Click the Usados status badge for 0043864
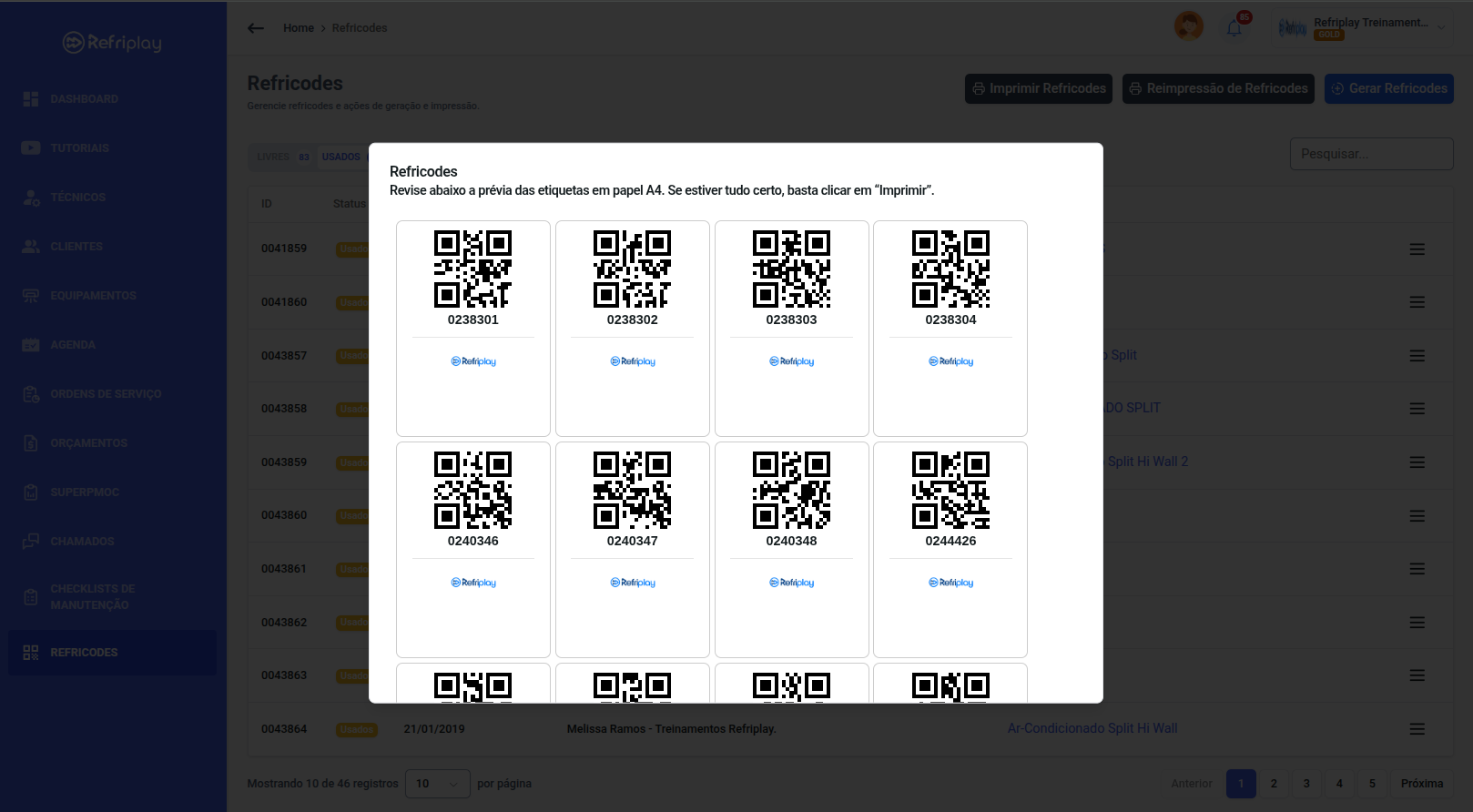1473x812 pixels. (357, 729)
